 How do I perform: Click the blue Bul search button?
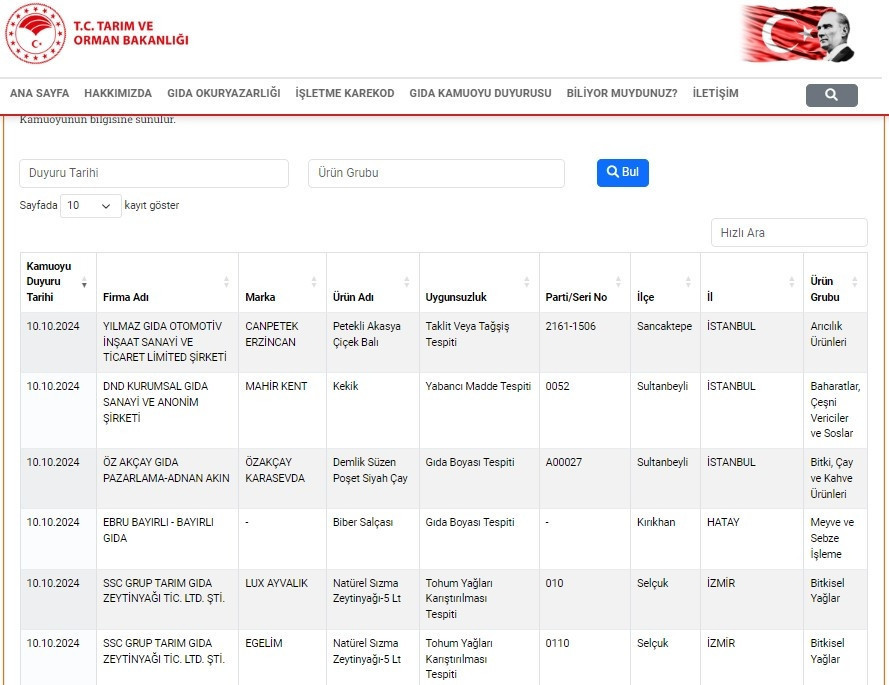click(623, 172)
